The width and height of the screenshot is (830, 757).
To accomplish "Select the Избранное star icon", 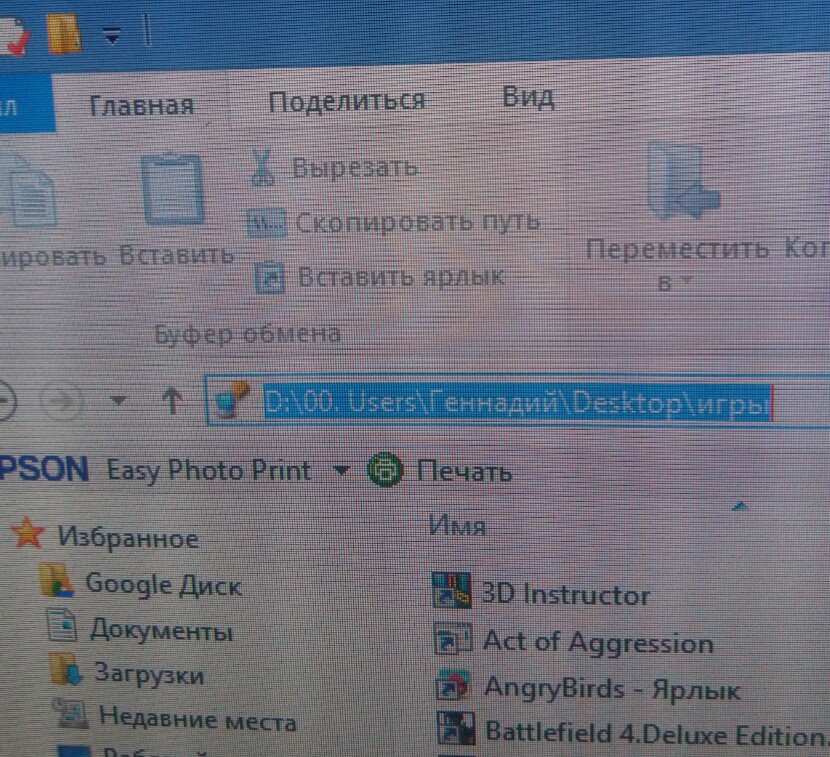I will [26, 533].
